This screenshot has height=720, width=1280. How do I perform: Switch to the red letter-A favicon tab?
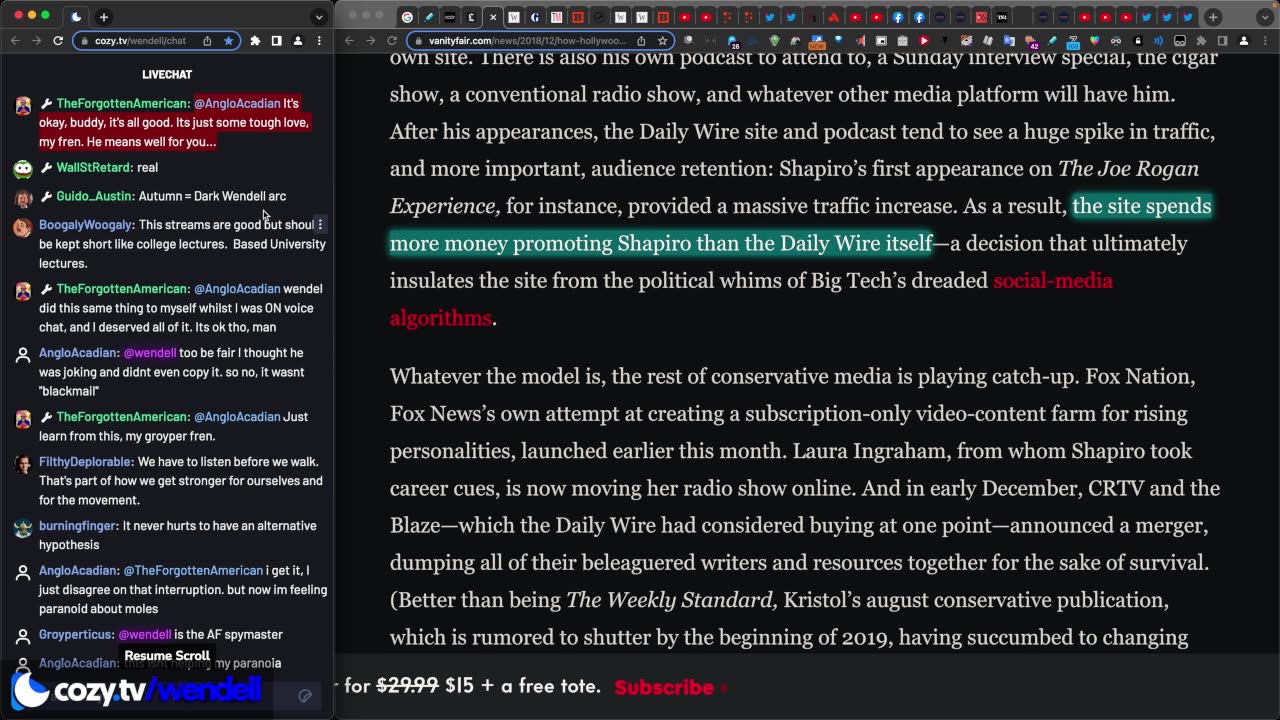[x=834, y=17]
